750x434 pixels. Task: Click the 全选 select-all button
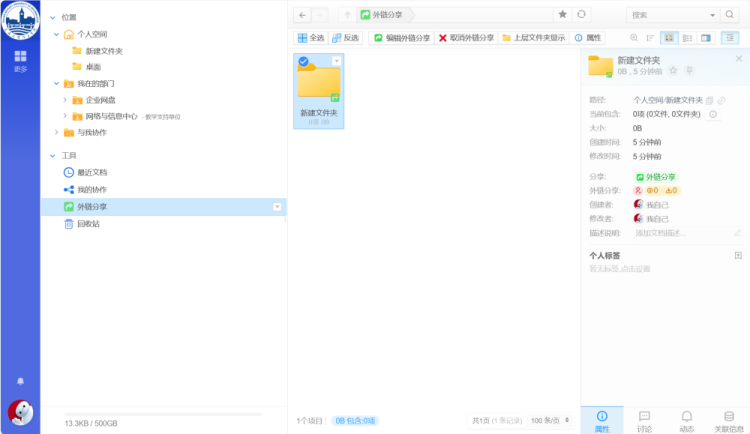[x=311, y=38]
